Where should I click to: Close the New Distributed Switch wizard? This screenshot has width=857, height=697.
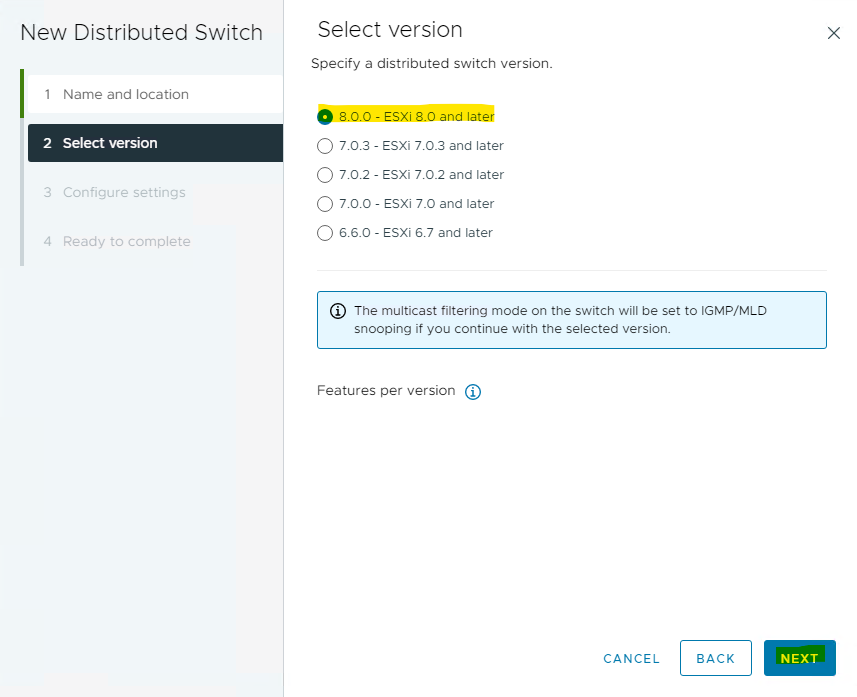pyautogui.click(x=833, y=33)
